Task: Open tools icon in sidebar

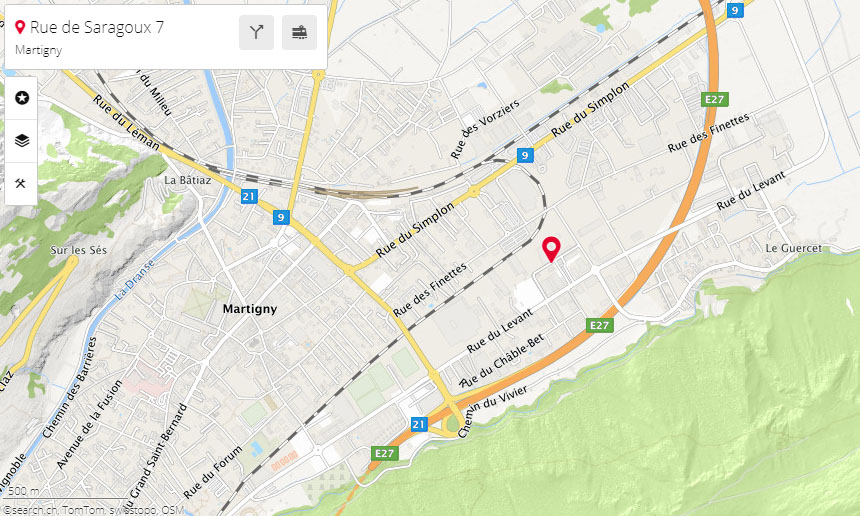Action: point(21,183)
